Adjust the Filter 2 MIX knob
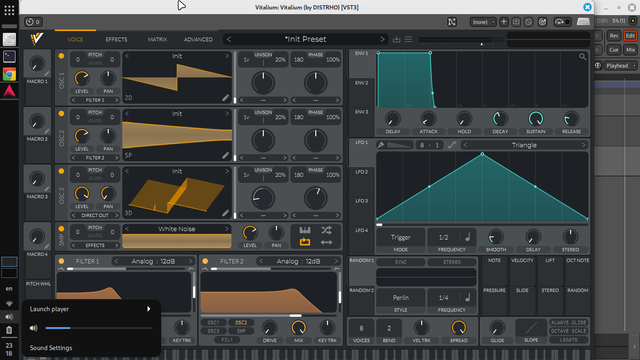This screenshot has height=360, width=640. click(298, 327)
